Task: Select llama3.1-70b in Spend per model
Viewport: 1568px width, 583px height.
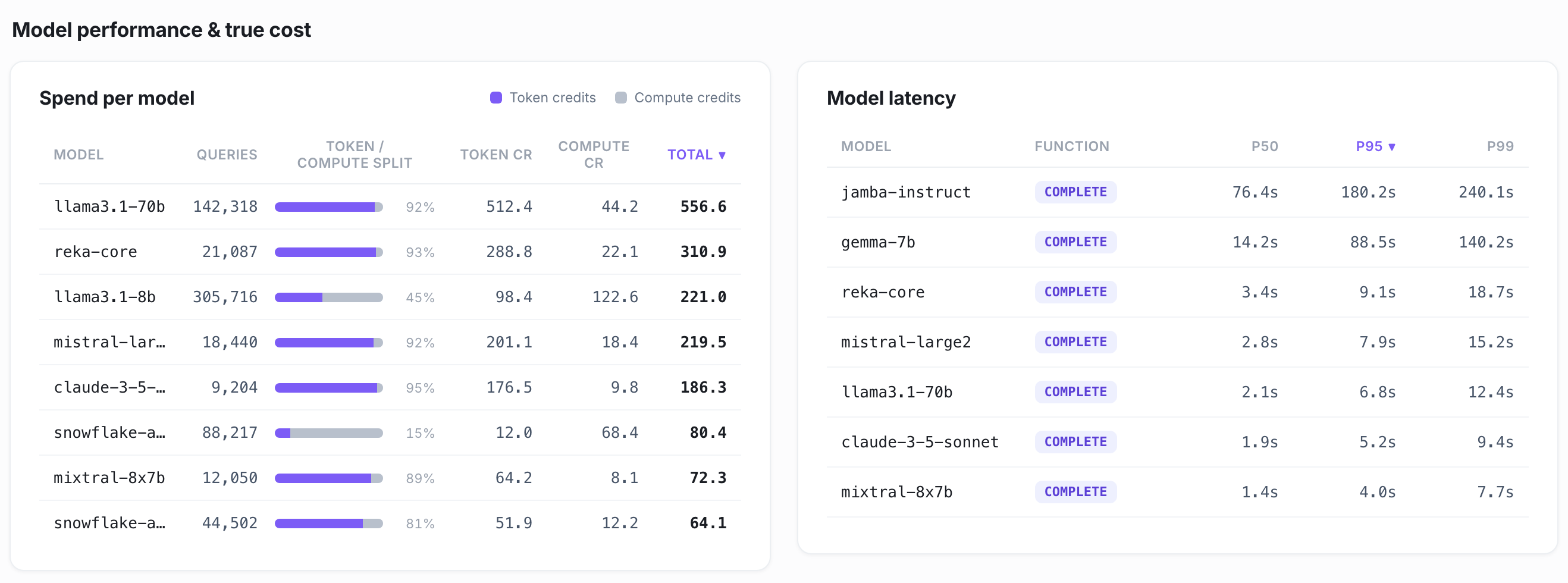Action: point(109,207)
